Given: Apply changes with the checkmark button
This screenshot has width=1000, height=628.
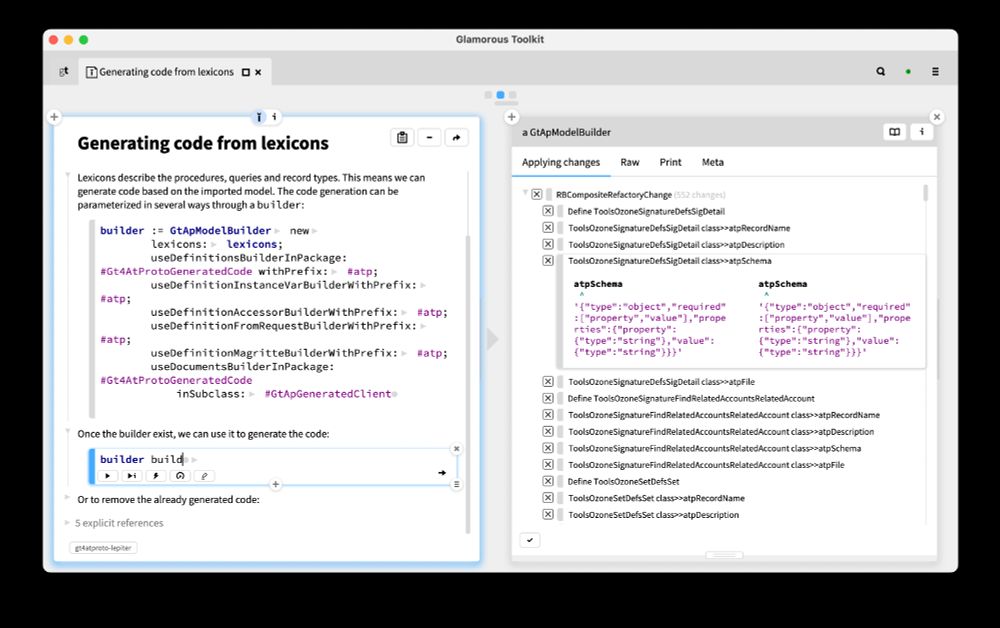Looking at the screenshot, I should click(x=530, y=540).
